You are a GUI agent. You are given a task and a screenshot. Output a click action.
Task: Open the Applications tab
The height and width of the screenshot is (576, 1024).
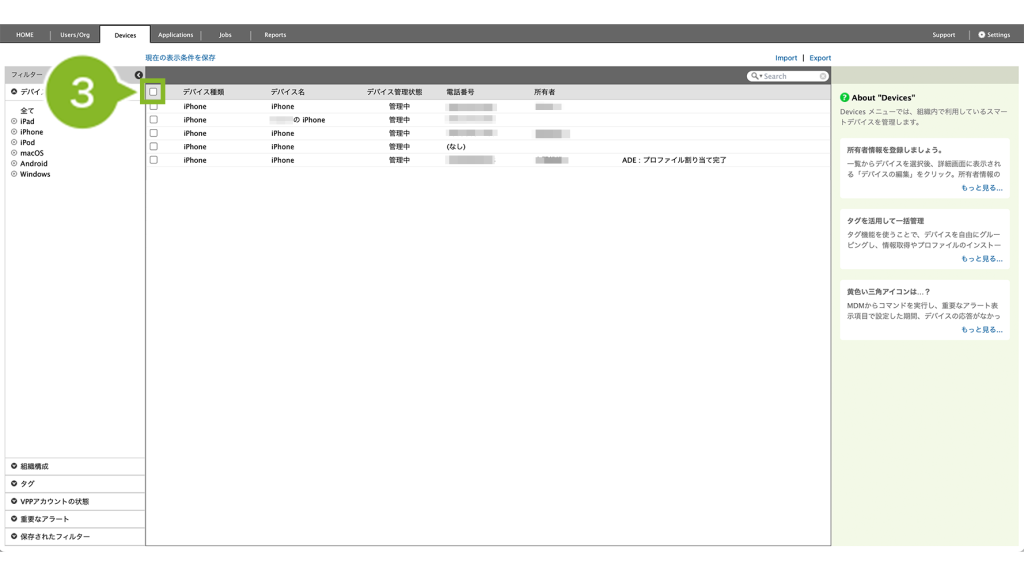click(176, 35)
